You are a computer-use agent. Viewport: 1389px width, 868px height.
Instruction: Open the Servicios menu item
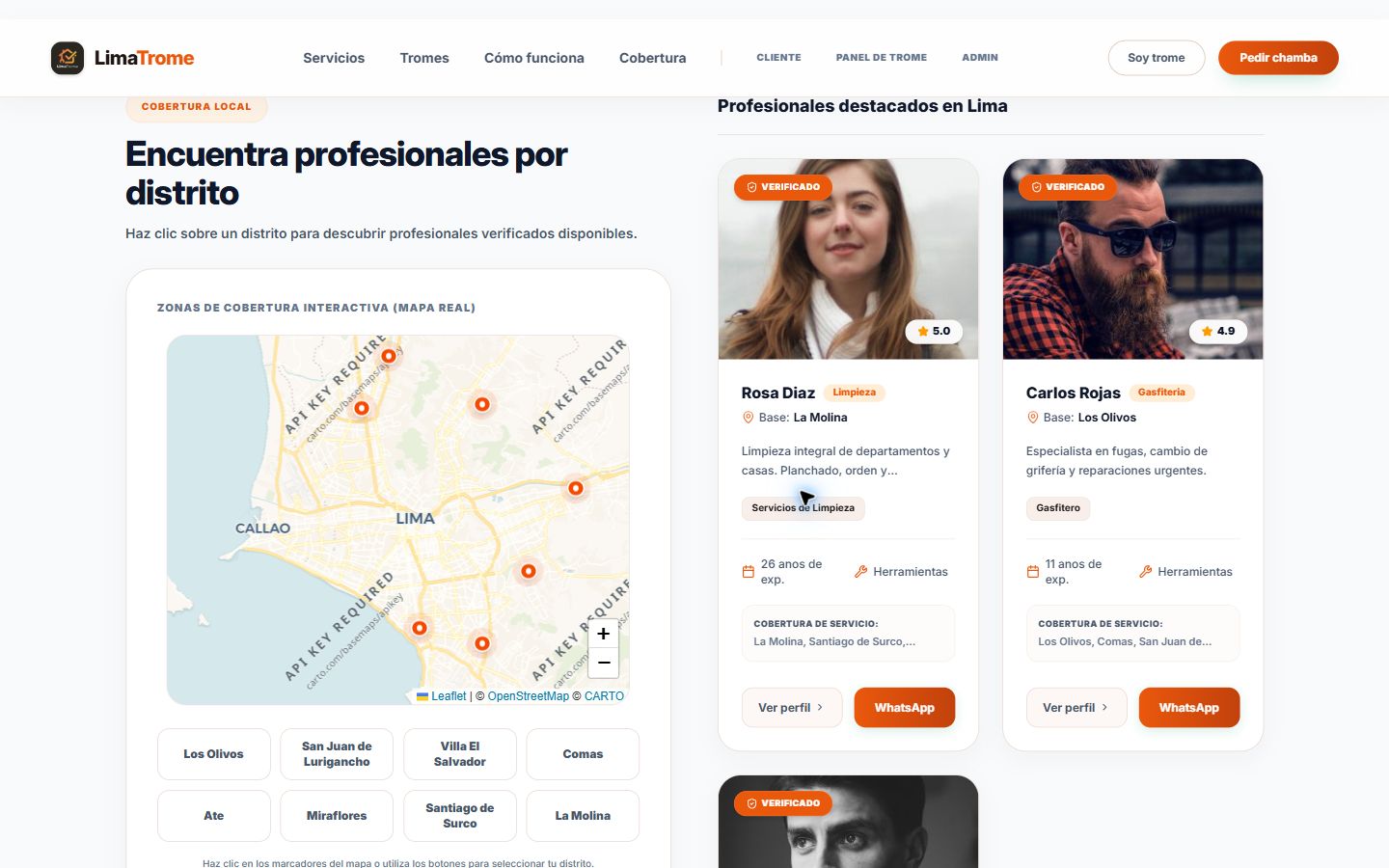(334, 58)
